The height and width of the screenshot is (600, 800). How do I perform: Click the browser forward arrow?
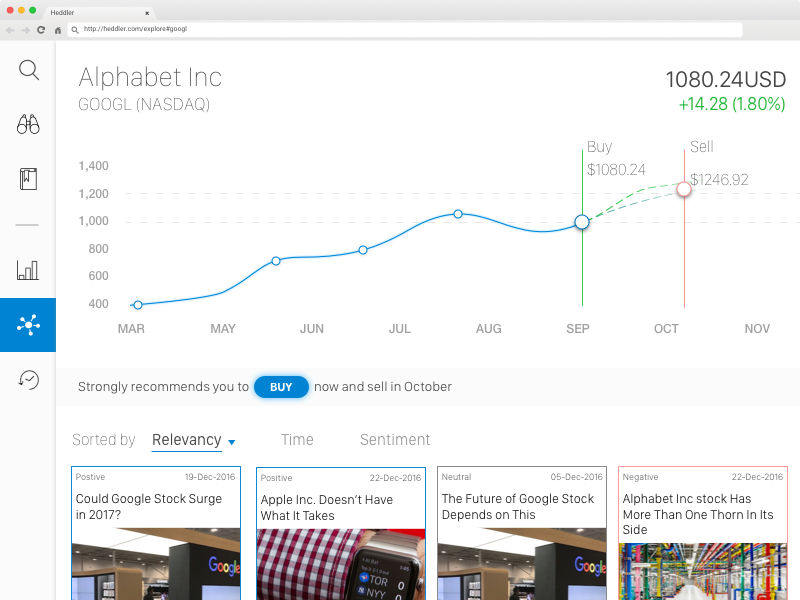coord(26,30)
